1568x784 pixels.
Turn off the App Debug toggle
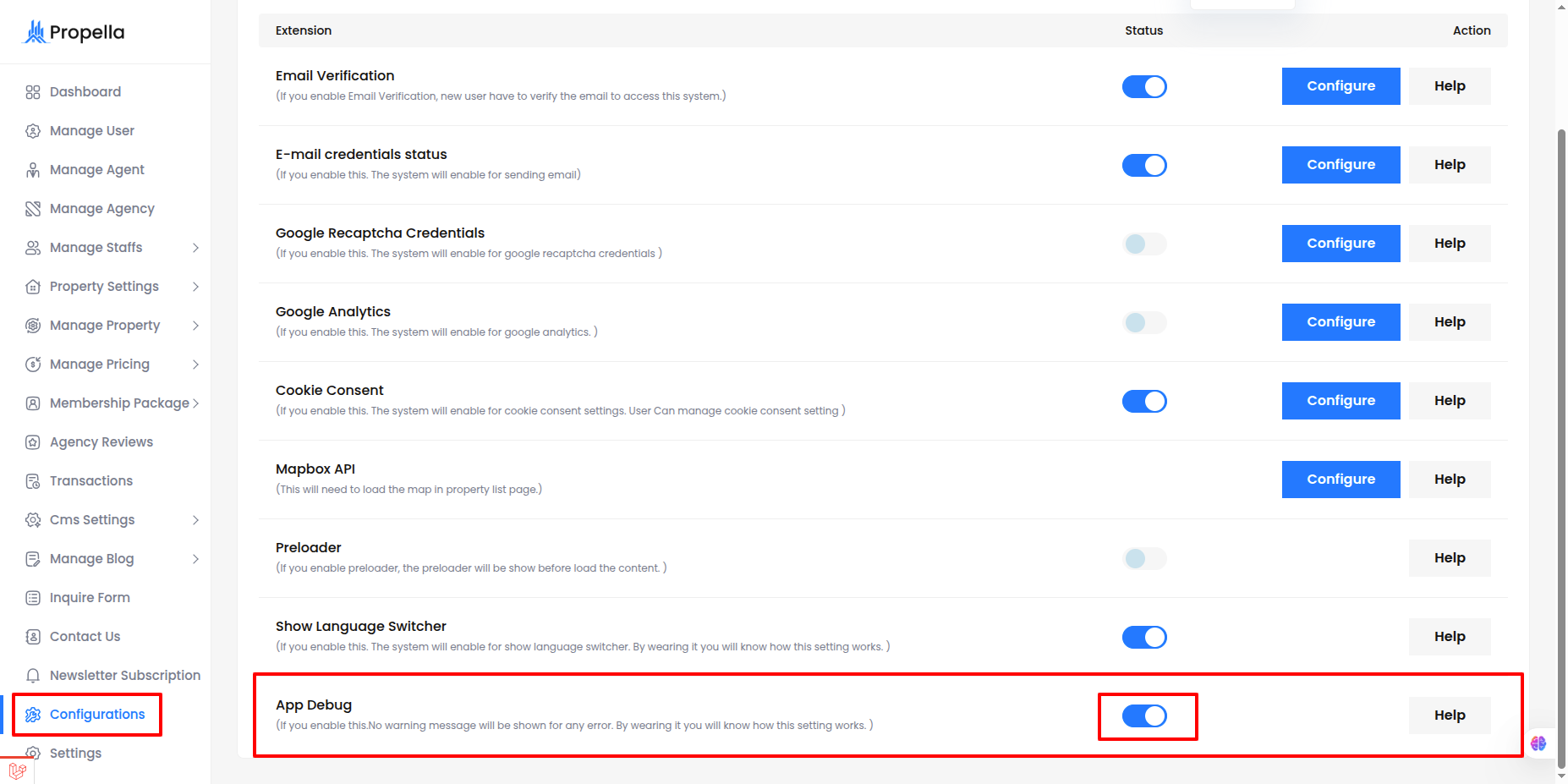tap(1144, 715)
